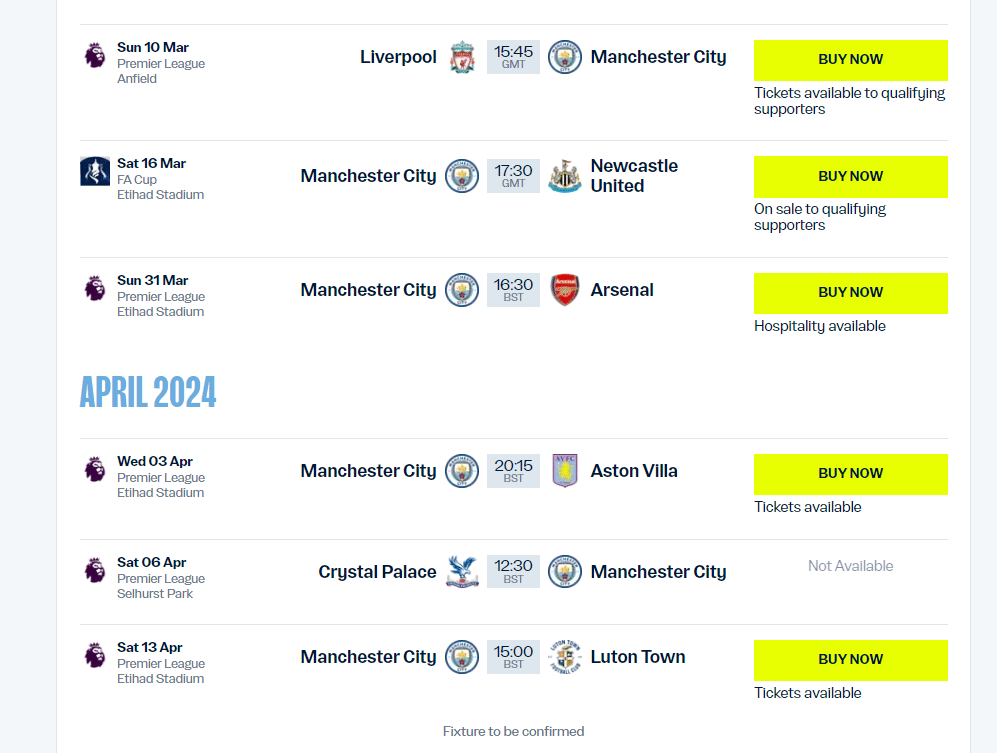Click the 16:30 BST kick-off time box
This screenshot has width=997, height=753.
point(513,290)
